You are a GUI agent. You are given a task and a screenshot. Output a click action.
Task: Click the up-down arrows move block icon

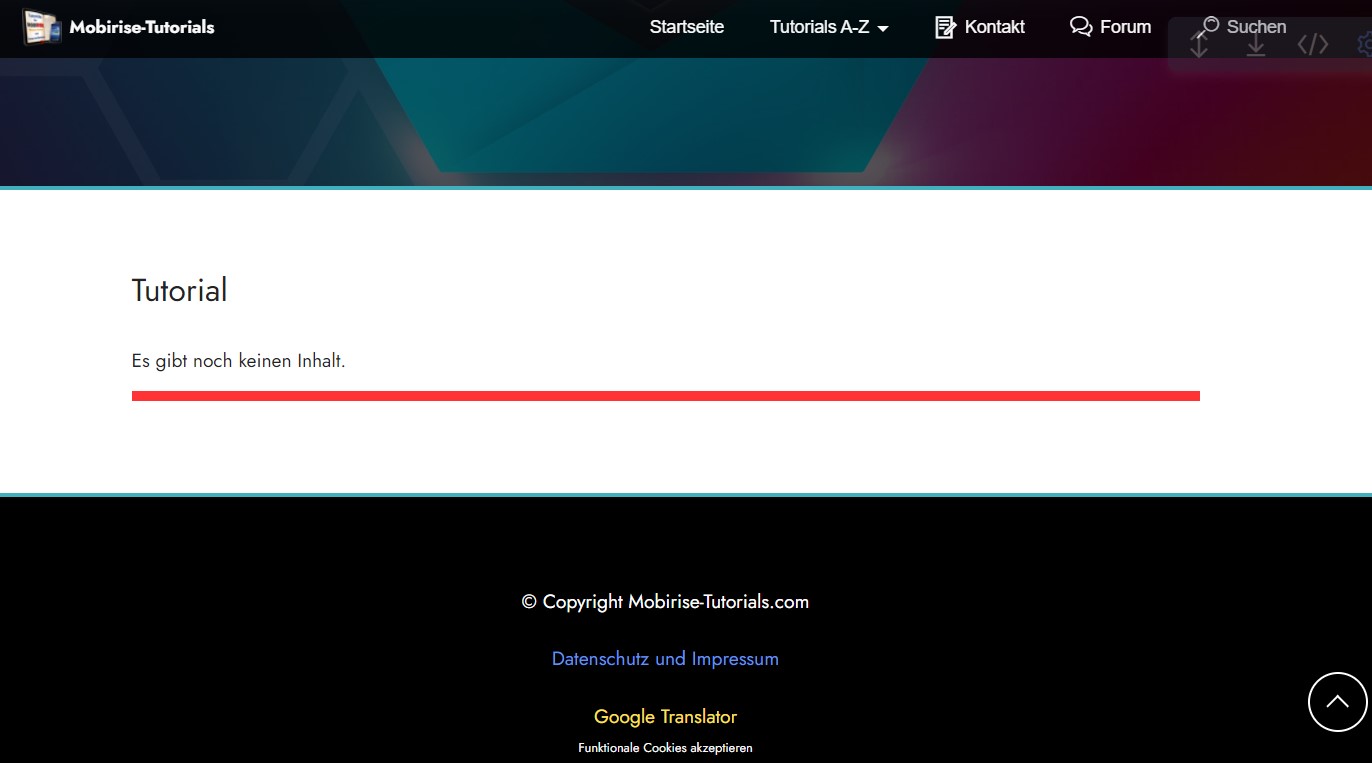coord(1199,46)
